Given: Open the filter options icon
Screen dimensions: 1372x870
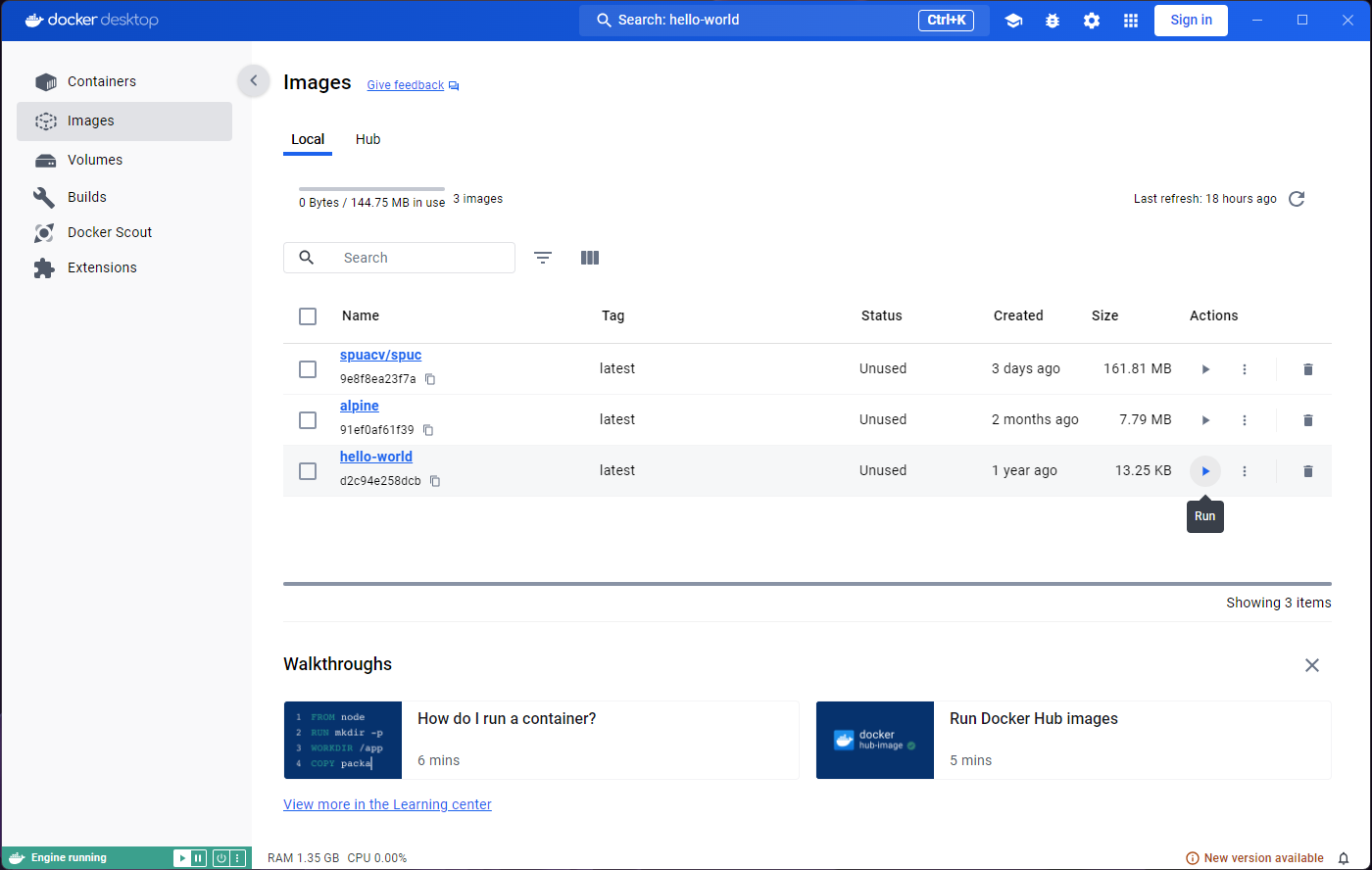Looking at the screenshot, I should [x=543, y=258].
